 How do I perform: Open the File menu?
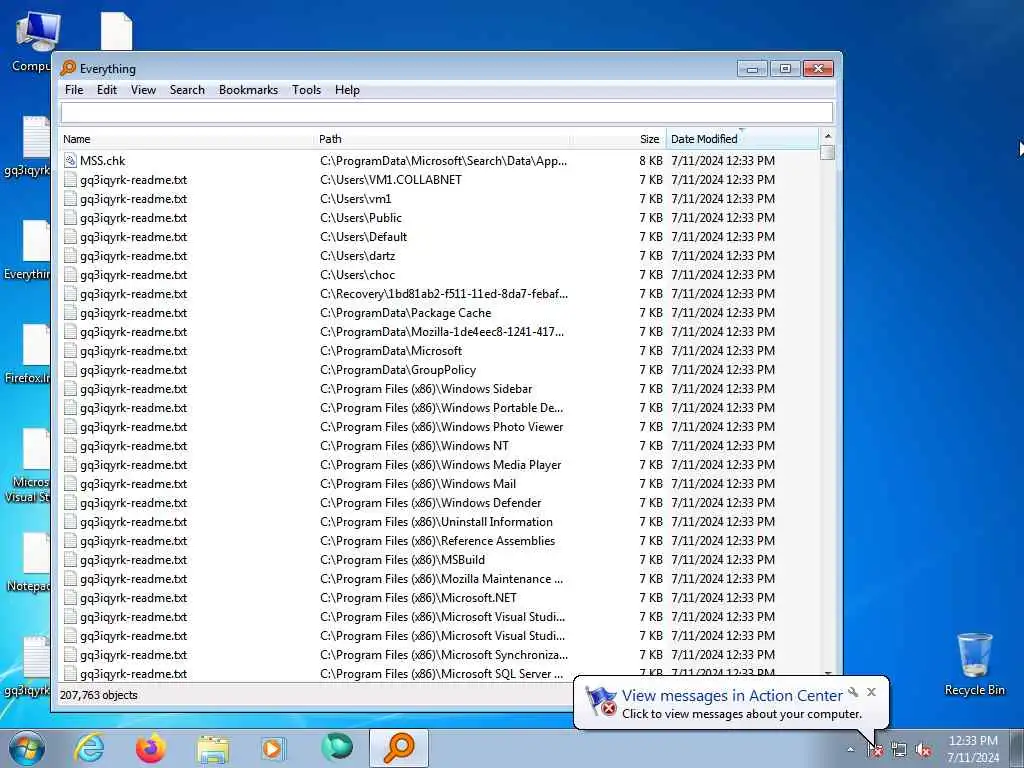(74, 90)
